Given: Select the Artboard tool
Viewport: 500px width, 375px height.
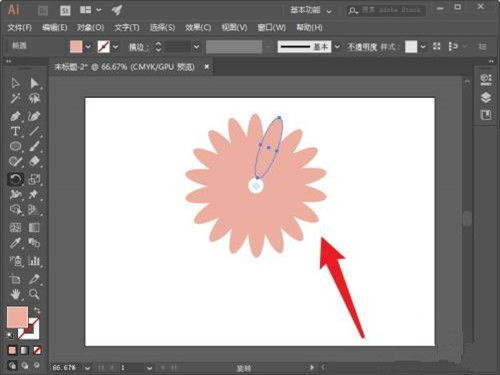Looking at the screenshot, I should [x=15, y=279].
